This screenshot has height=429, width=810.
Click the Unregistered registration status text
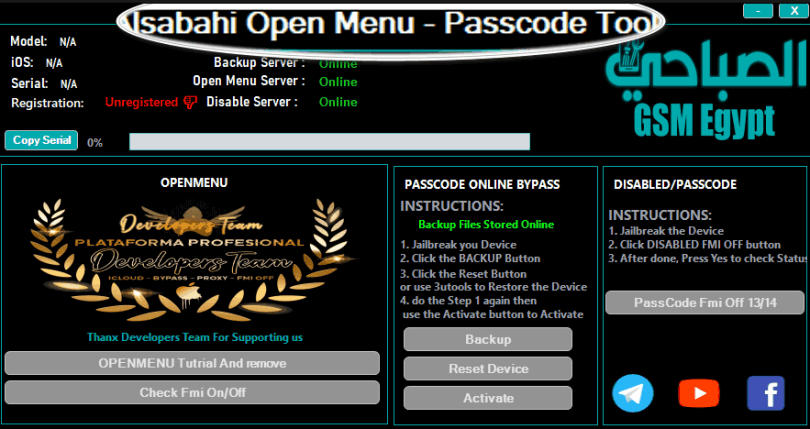pos(142,102)
